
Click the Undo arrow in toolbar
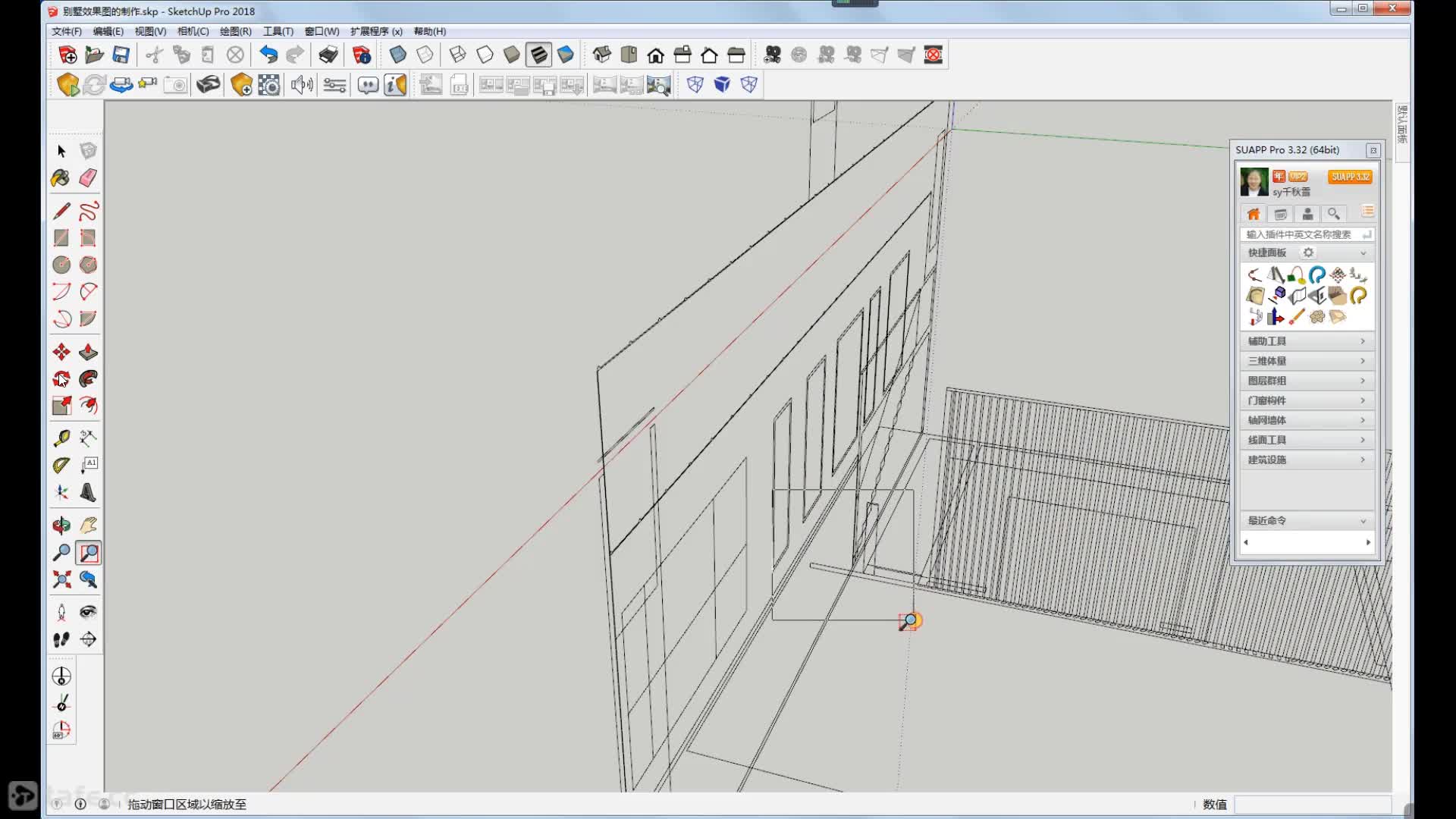tap(268, 55)
